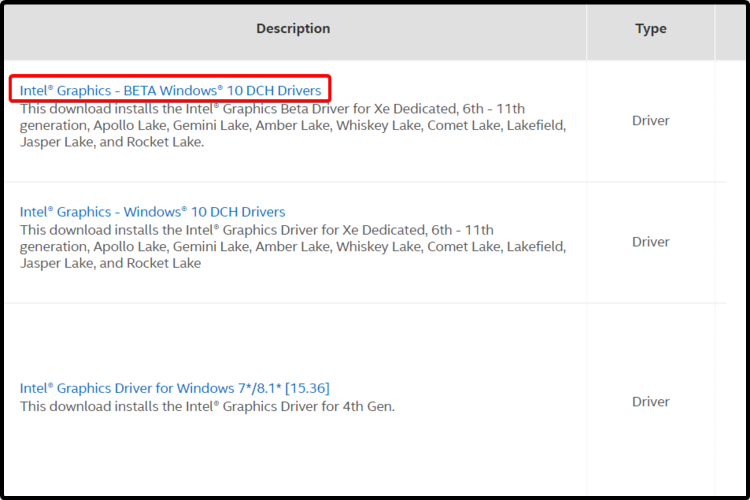Open Intel Graphics BETA Windows 10 DCH Drivers link
This screenshot has width=750, height=500.
(x=170, y=90)
